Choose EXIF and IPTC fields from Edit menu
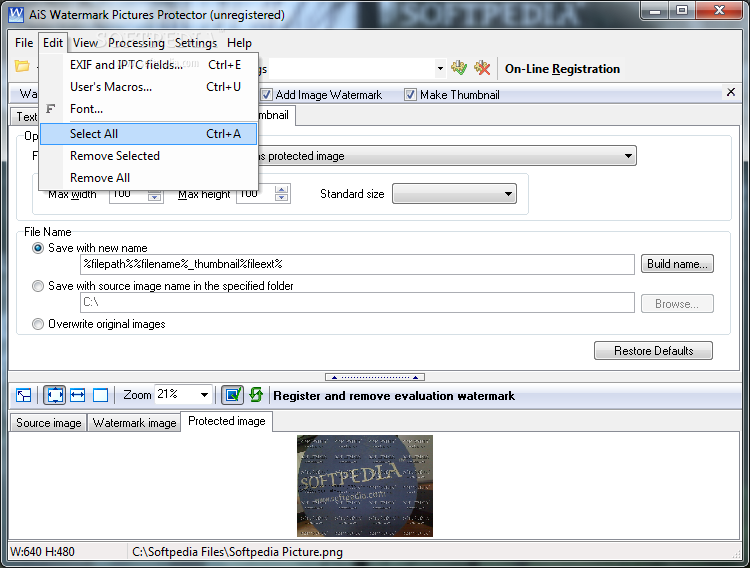 [149, 65]
